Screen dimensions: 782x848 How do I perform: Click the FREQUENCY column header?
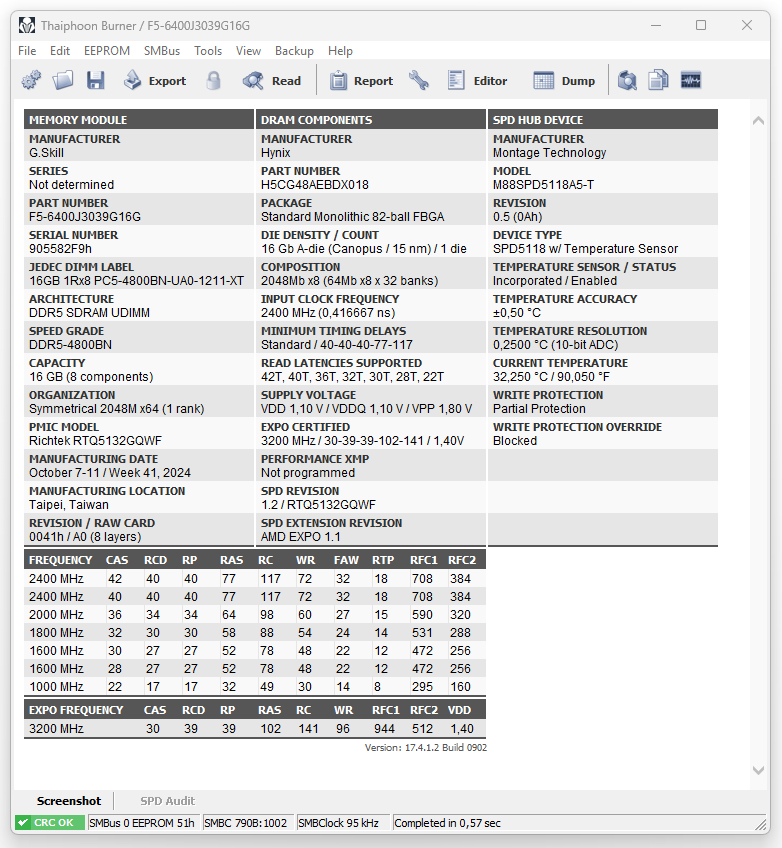point(61,560)
